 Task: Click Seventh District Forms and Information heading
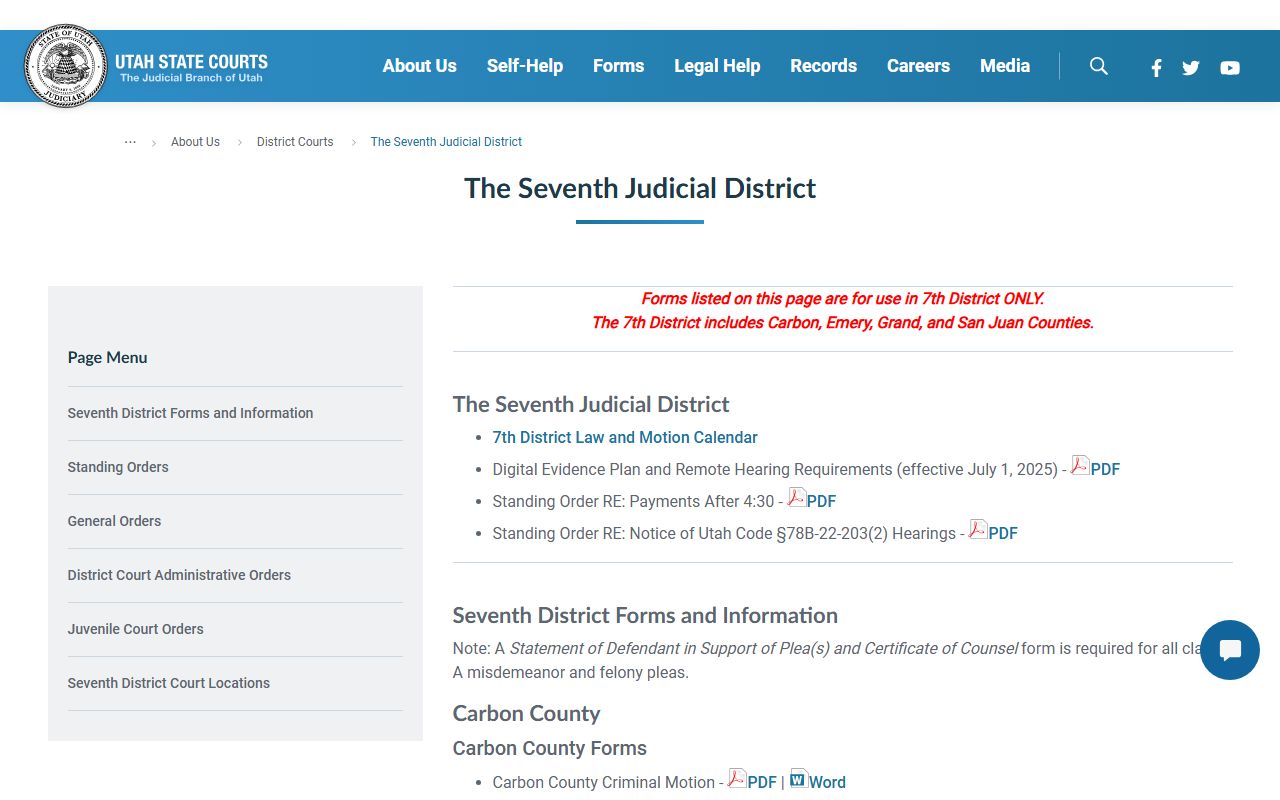pyautogui.click(x=645, y=616)
